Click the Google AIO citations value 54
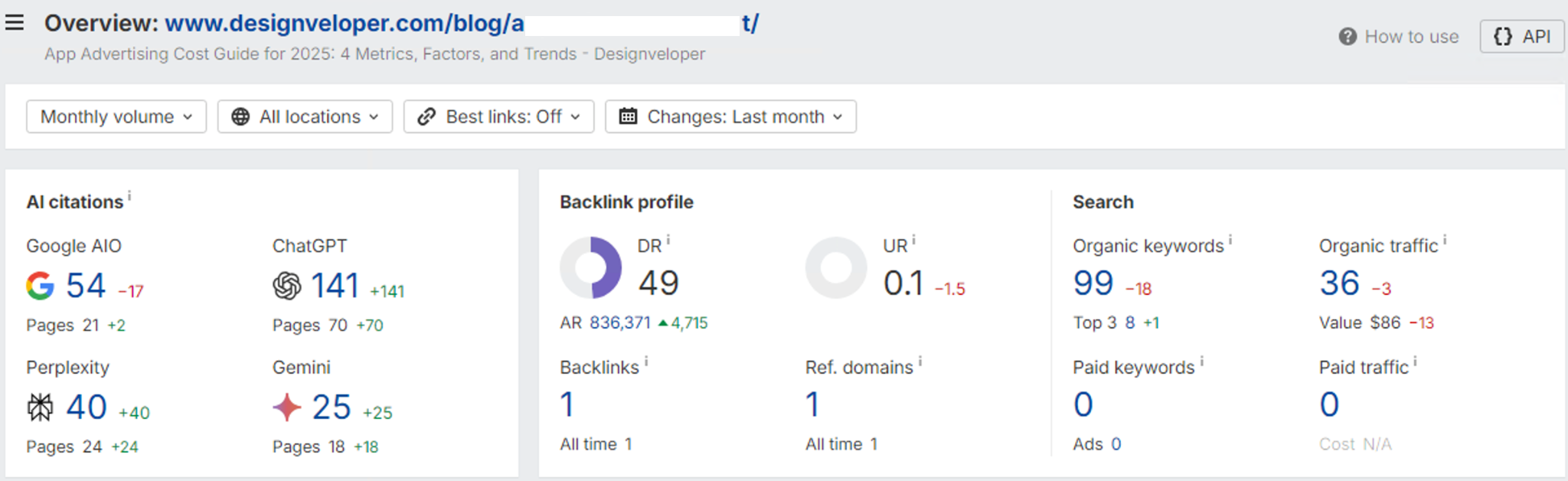The height and width of the screenshot is (481, 1568). coord(86,286)
